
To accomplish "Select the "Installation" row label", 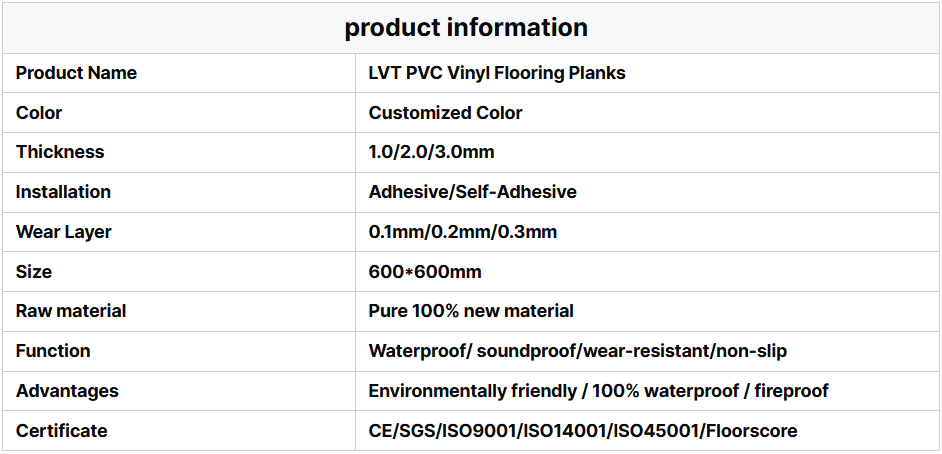I will pos(63,192).
